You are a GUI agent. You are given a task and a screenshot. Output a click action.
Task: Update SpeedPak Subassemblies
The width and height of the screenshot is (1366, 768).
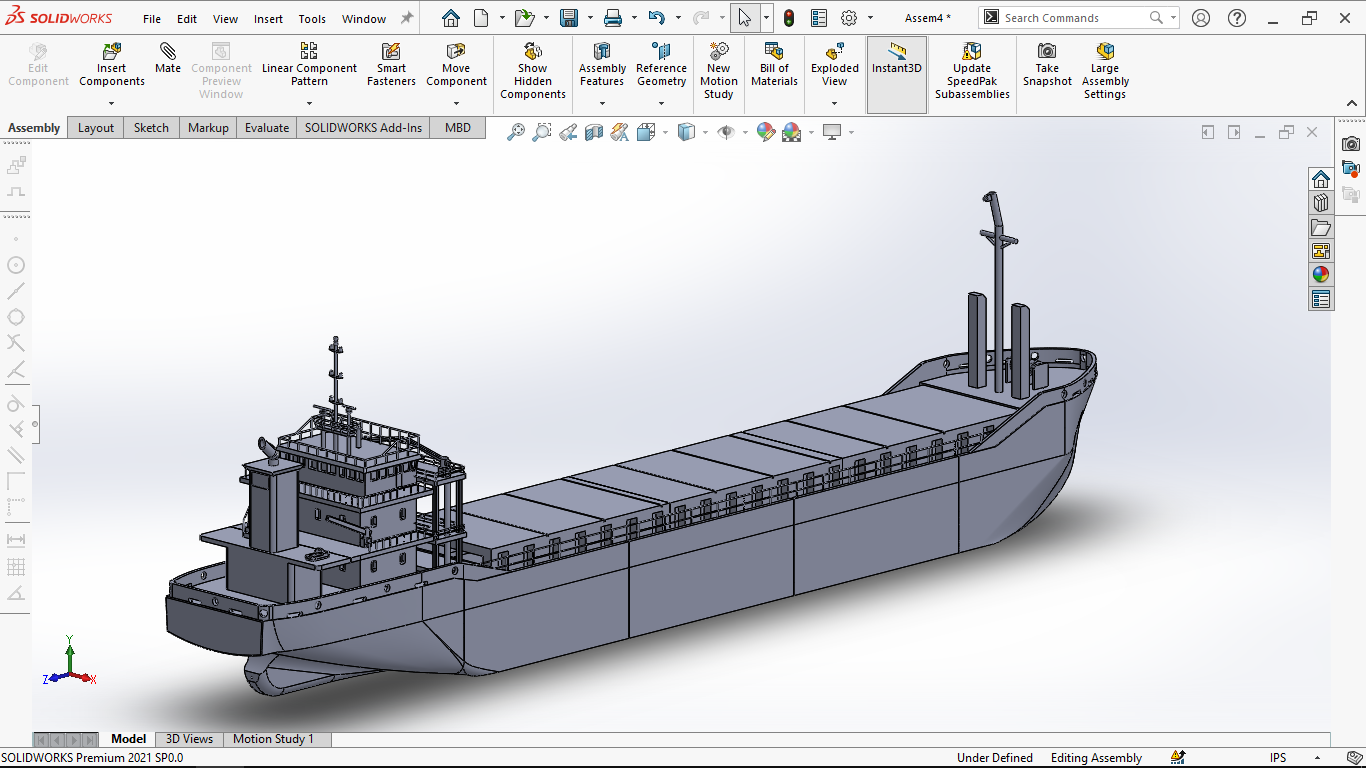pos(972,71)
